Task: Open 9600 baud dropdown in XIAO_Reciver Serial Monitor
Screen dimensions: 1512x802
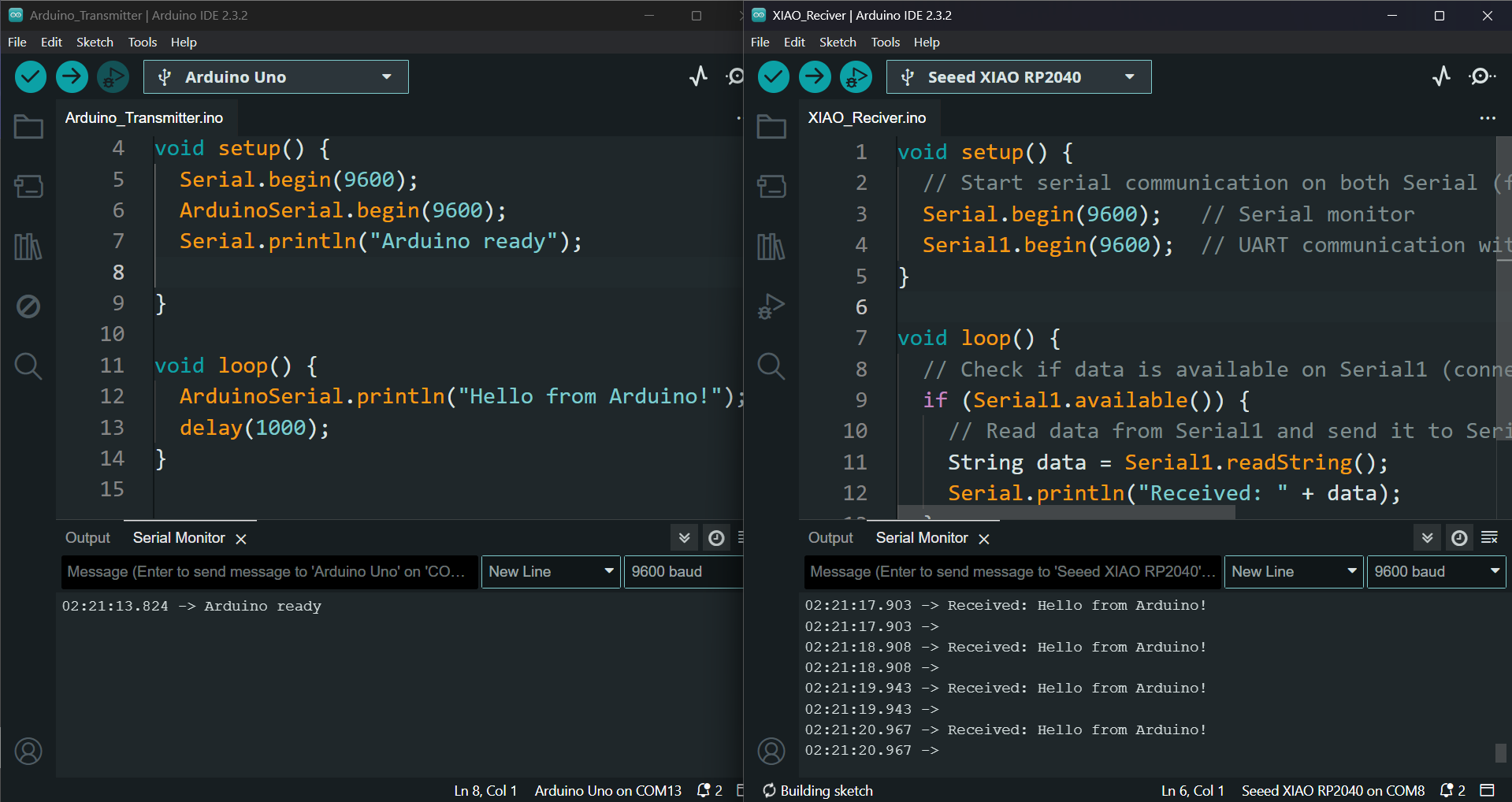Action: (x=1436, y=572)
